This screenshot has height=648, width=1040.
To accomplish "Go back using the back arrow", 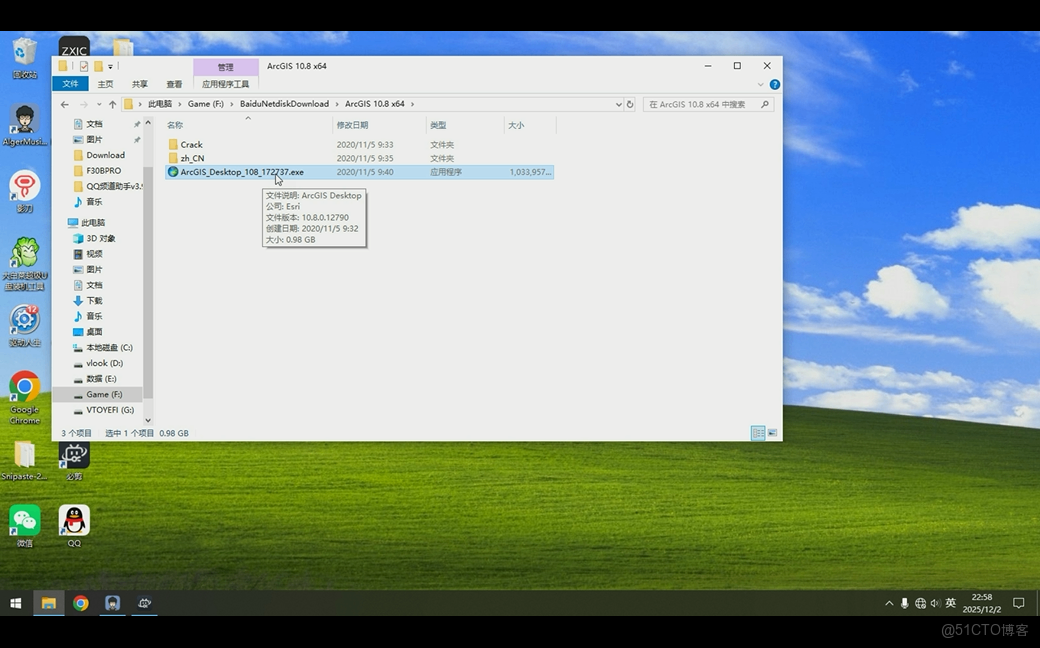I will [x=65, y=104].
